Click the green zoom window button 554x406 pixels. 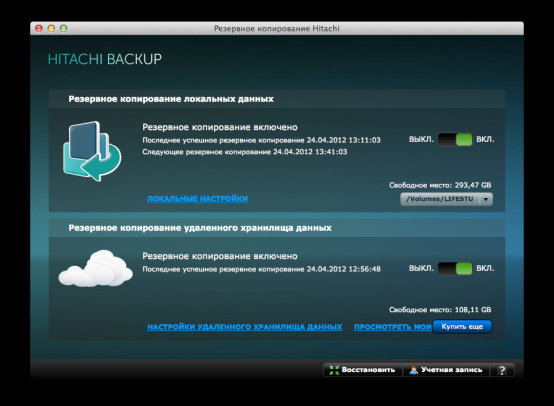coord(64,28)
